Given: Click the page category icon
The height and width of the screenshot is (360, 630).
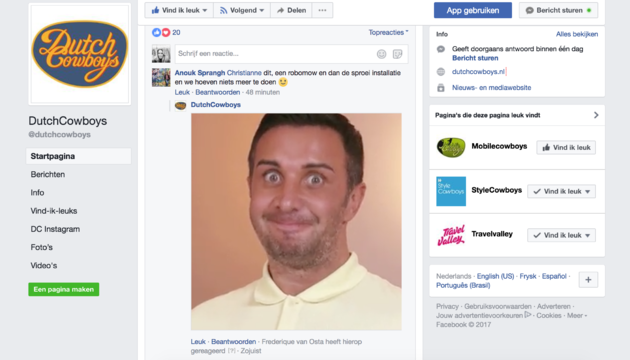Looking at the screenshot, I should click(441, 88).
